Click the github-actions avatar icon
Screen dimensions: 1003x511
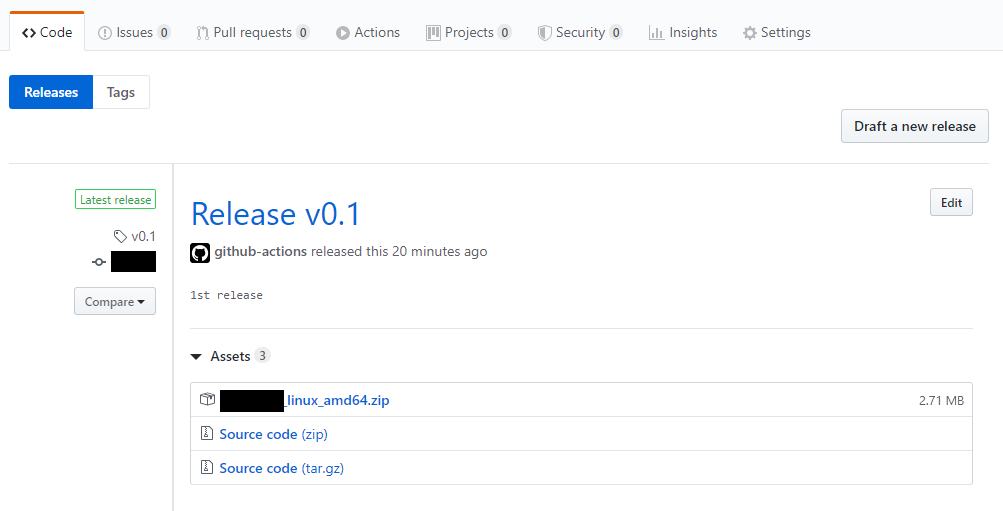[200, 253]
